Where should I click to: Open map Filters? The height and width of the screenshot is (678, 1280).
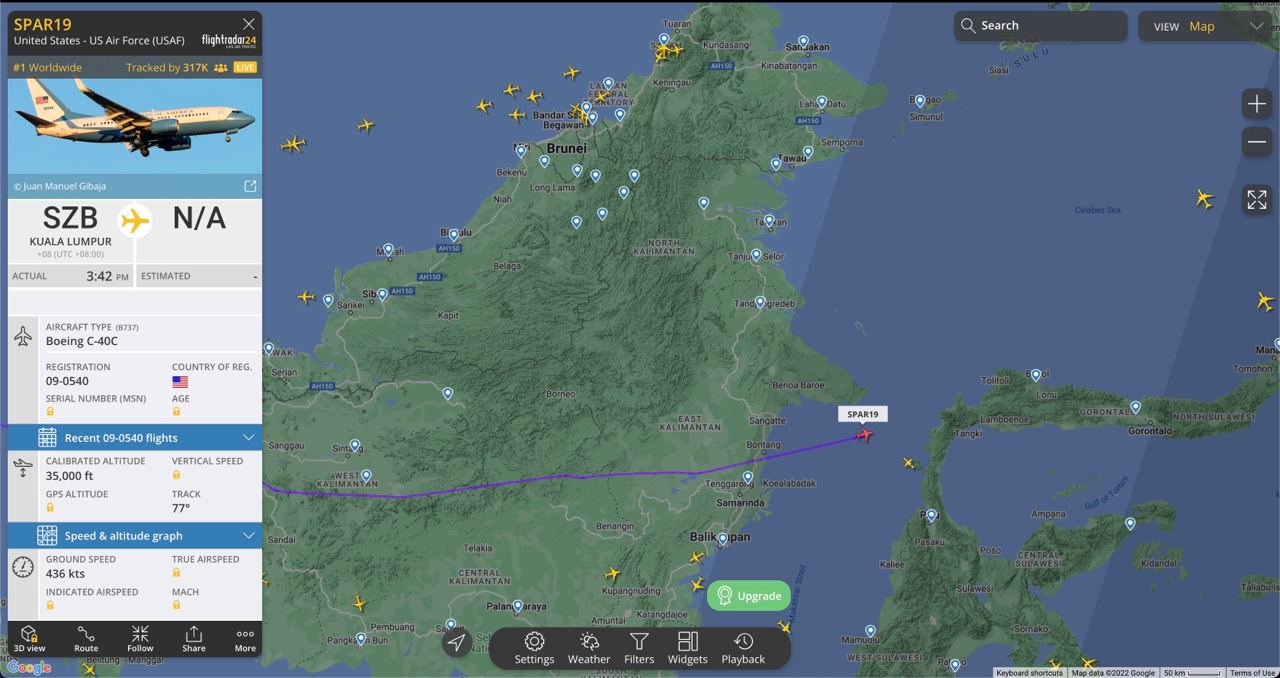(639, 648)
